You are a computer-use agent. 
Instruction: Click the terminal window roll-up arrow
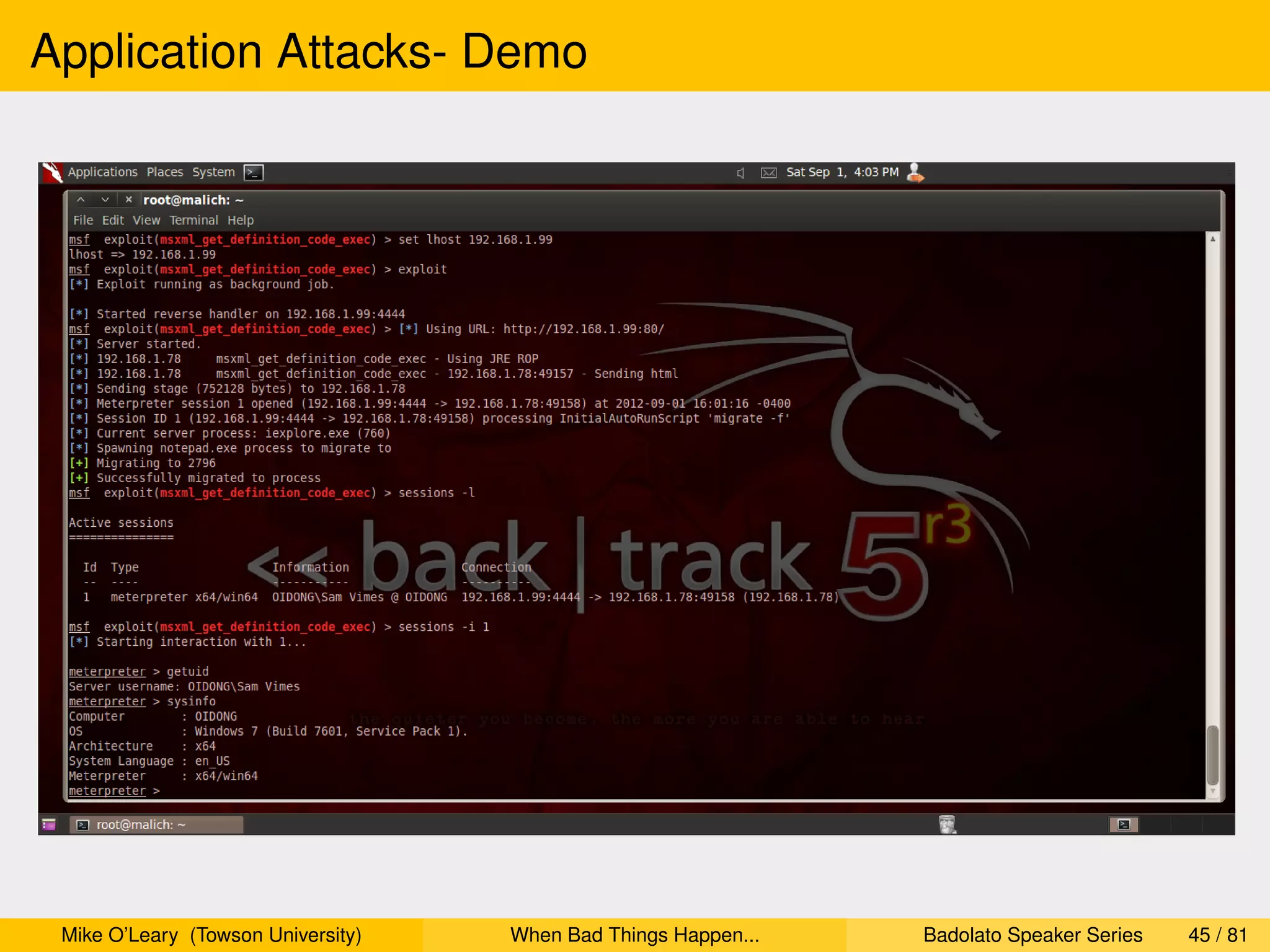point(81,200)
